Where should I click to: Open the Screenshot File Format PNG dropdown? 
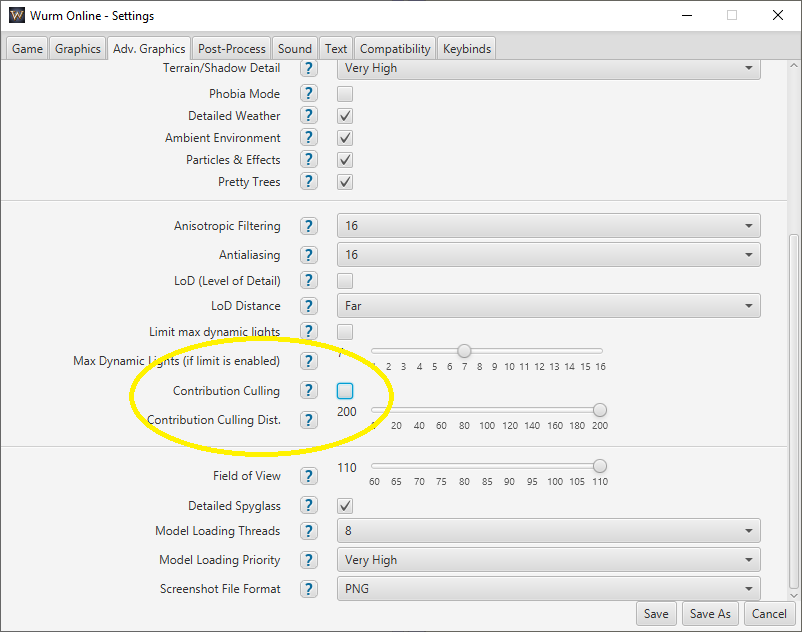548,589
